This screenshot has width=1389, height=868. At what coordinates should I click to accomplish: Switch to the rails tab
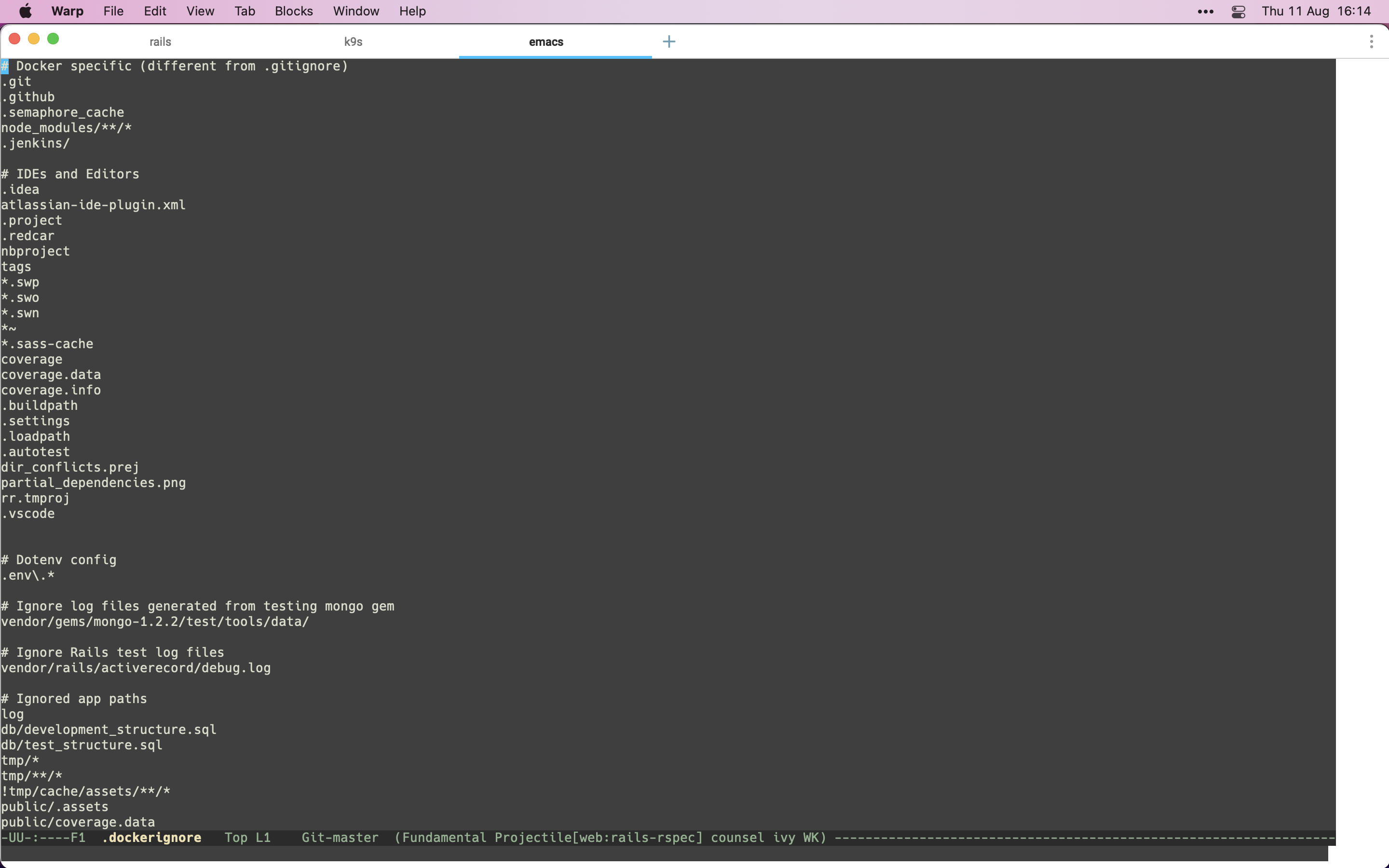[x=159, y=41]
